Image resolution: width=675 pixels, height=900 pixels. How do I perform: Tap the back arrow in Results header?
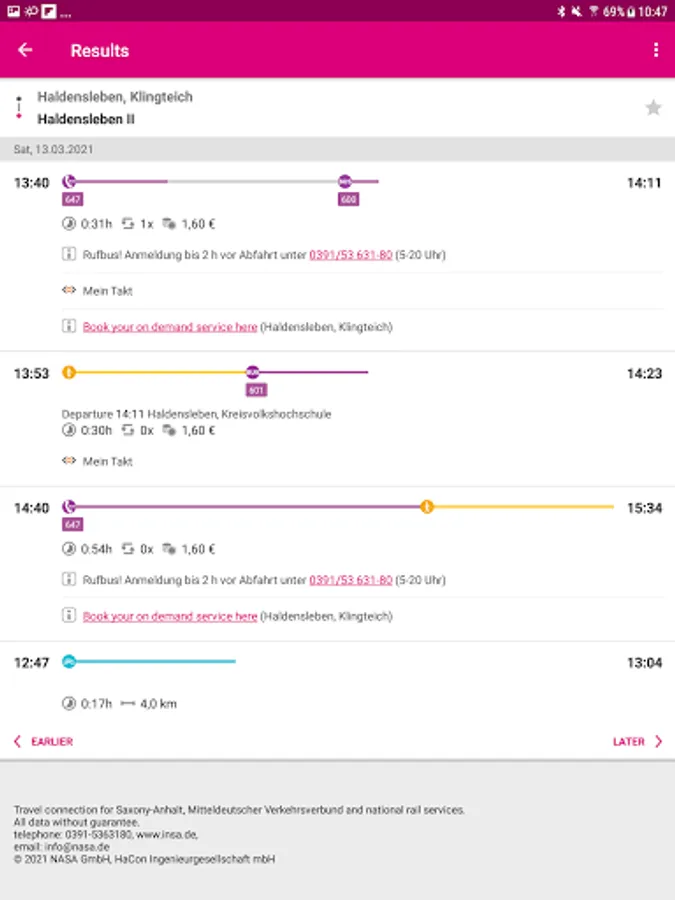point(25,50)
